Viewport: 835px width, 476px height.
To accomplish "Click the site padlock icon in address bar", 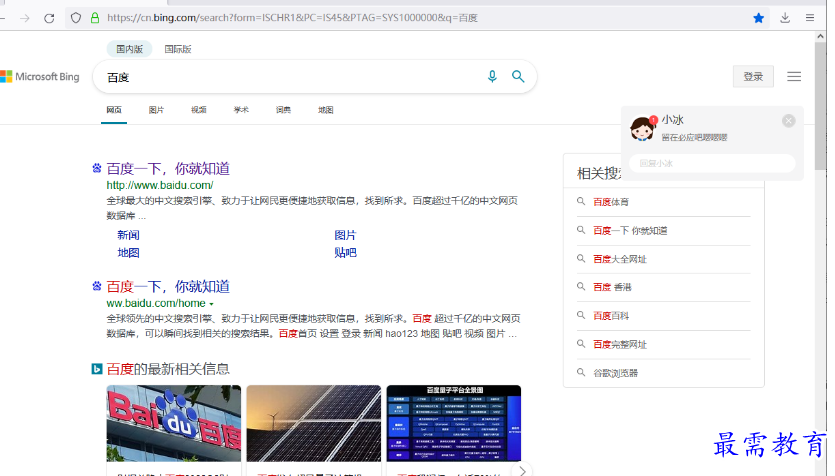I will coord(95,18).
